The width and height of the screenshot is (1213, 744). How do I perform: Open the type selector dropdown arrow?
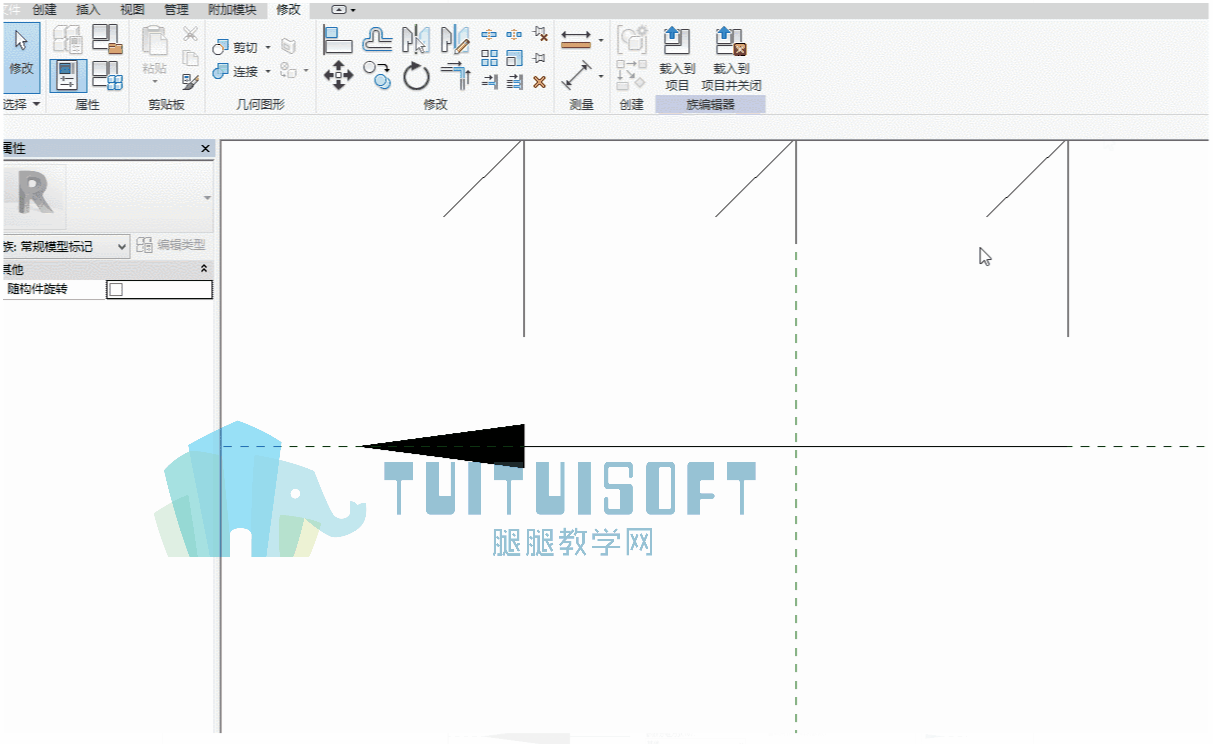tap(208, 198)
